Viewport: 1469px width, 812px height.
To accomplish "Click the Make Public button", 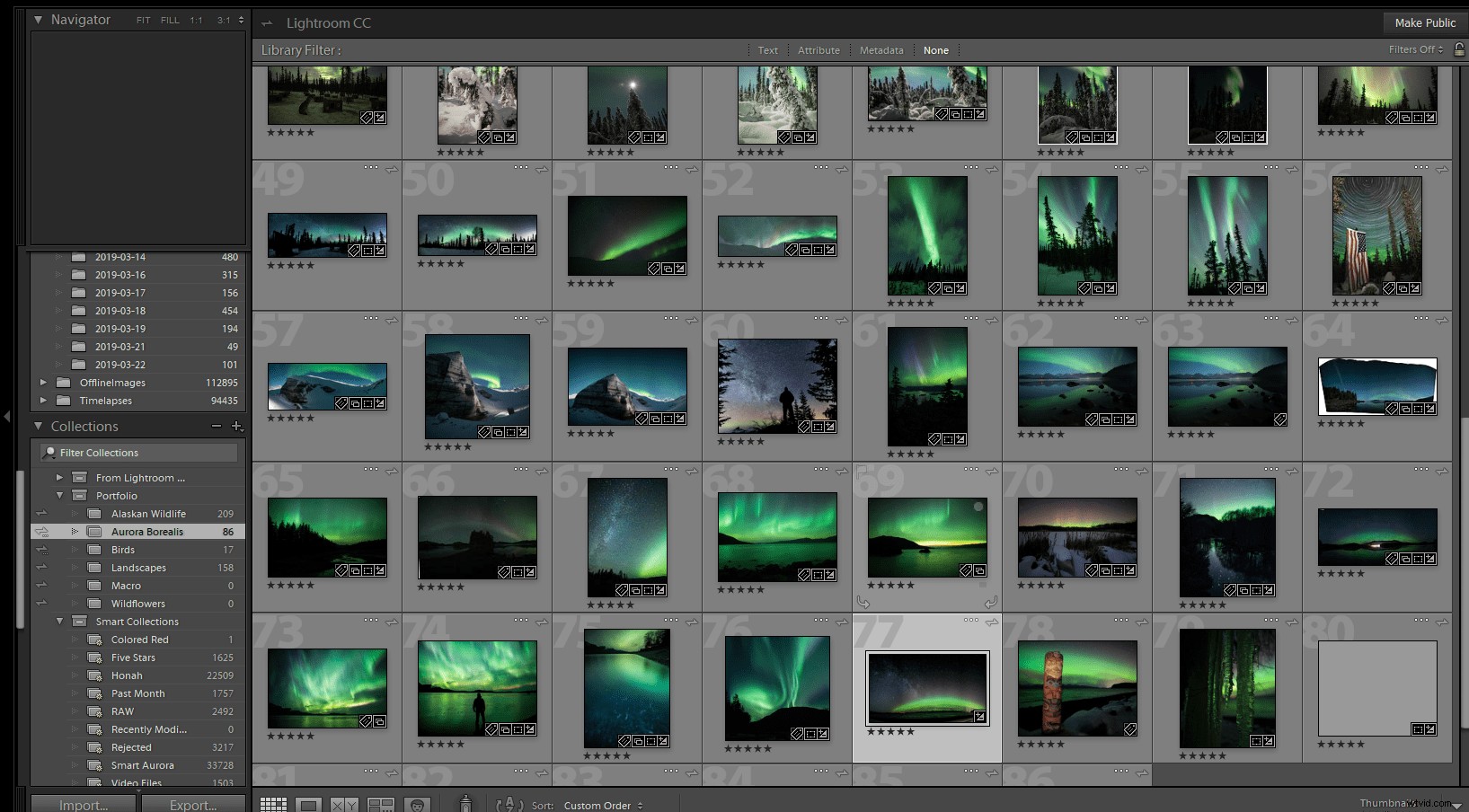I will [x=1423, y=22].
